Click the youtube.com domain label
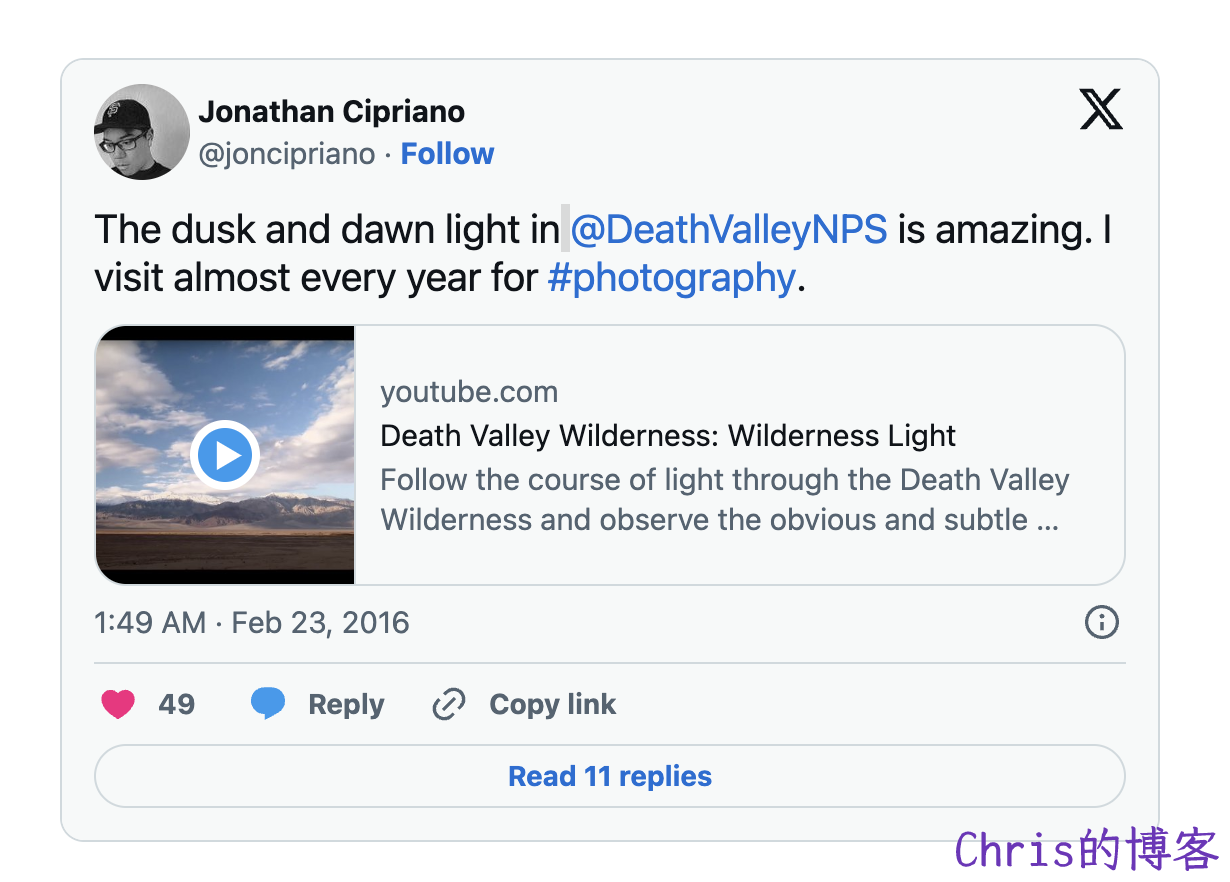The width and height of the screenshot is (1230, 882). (x=469, y=392)
